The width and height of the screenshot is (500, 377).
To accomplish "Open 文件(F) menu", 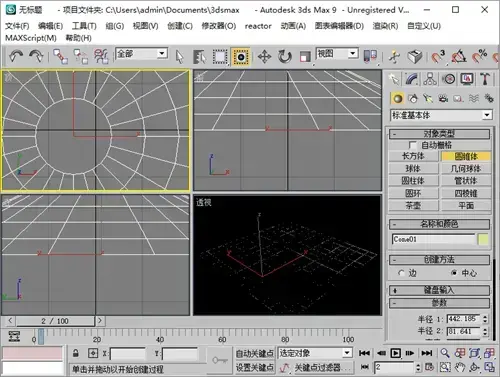I will [17, 26].
